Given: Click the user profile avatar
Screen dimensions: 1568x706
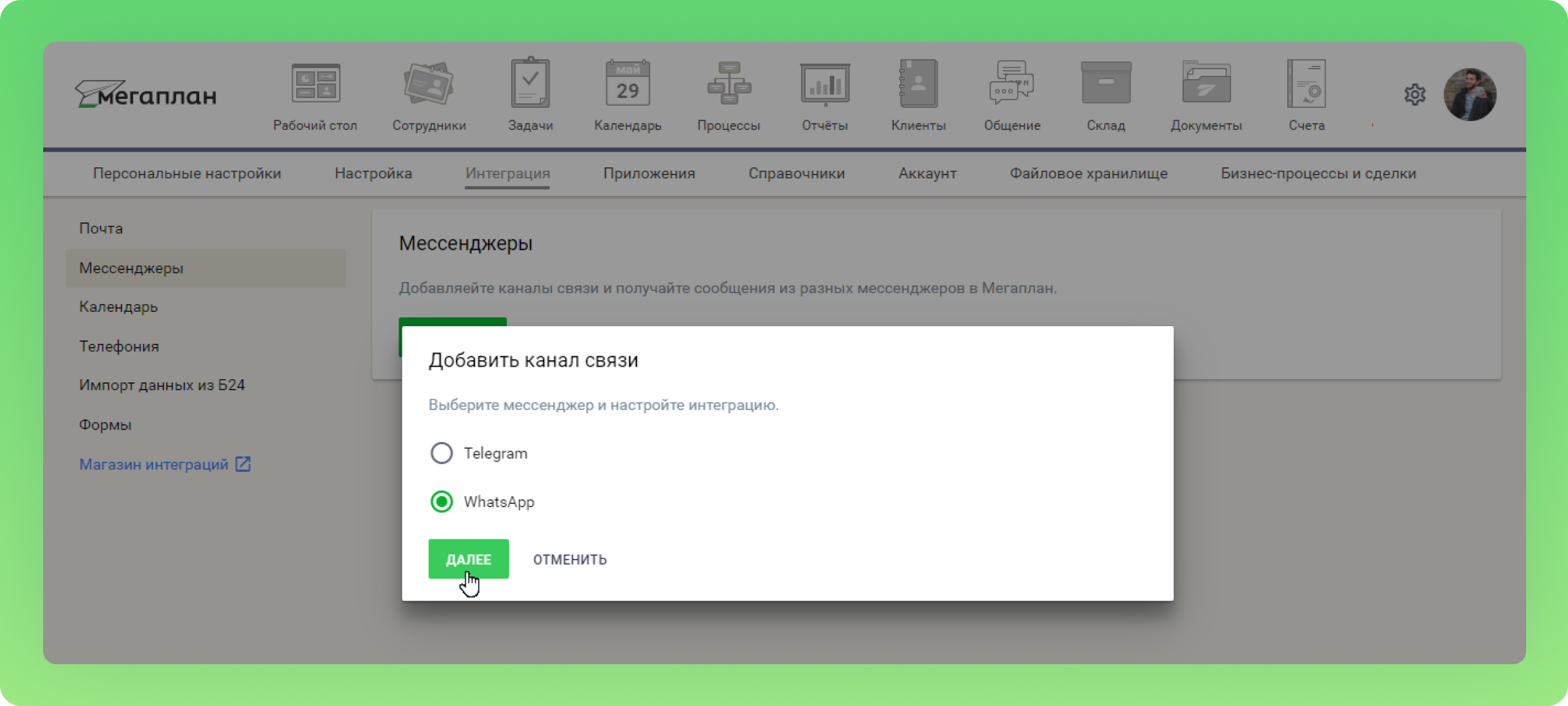Looking at the screenshot, I should [x=1470, y=95].
